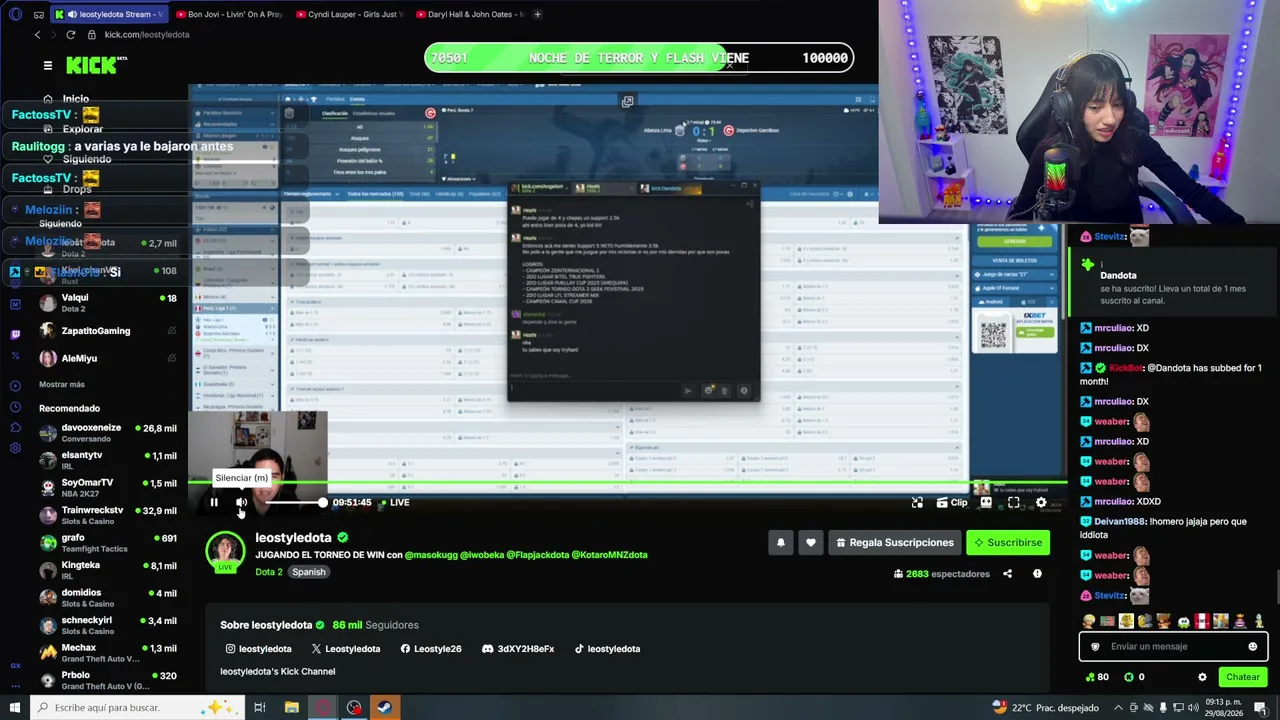
Task: Open elsantytv recommended channel
Action: tap(108, 460)
